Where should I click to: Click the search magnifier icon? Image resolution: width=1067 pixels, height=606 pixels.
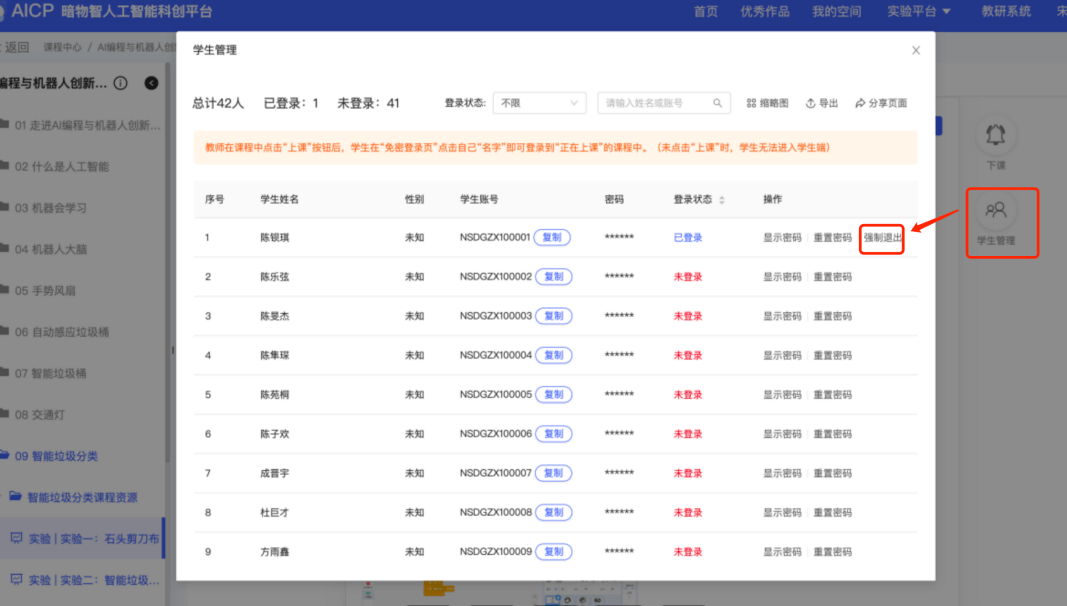coord(717,103)
